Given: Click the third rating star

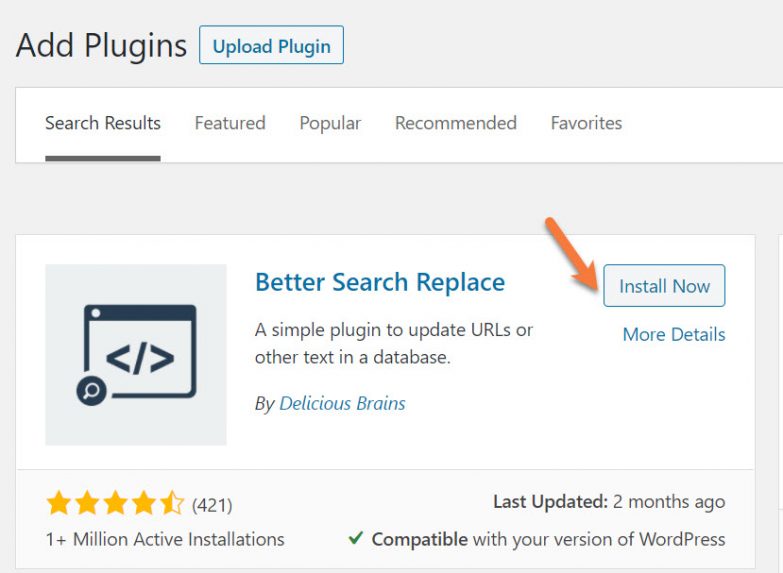Looking at the screenshot, I should point(115,503).
